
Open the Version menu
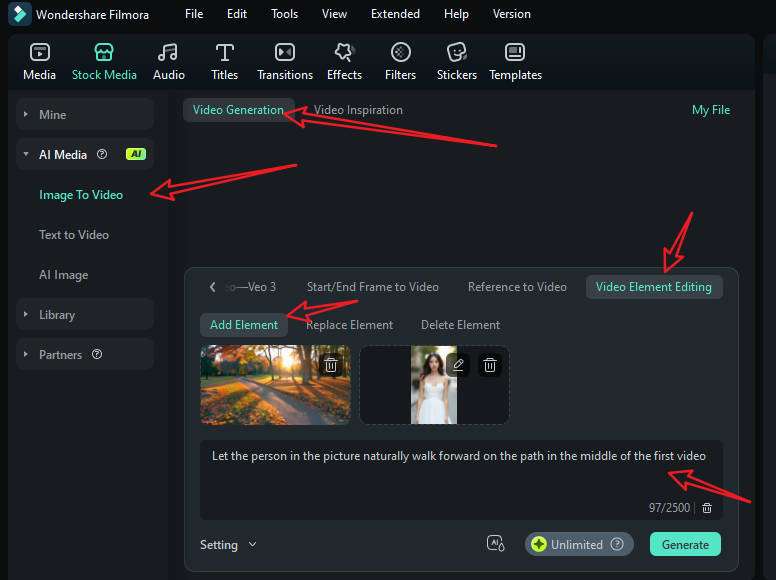pos(512,14)
